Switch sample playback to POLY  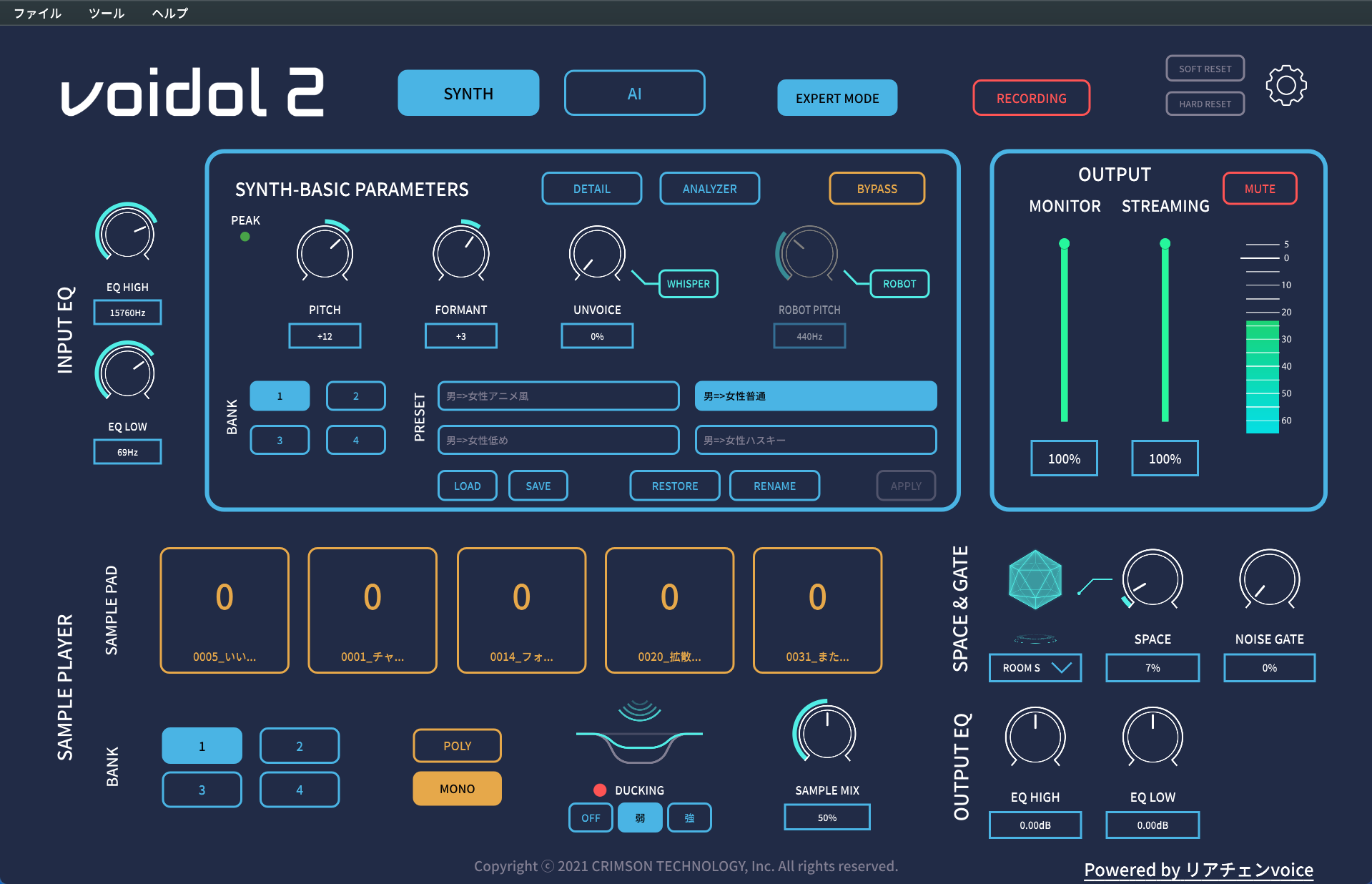pyautogui.click(x=457, y=746)
